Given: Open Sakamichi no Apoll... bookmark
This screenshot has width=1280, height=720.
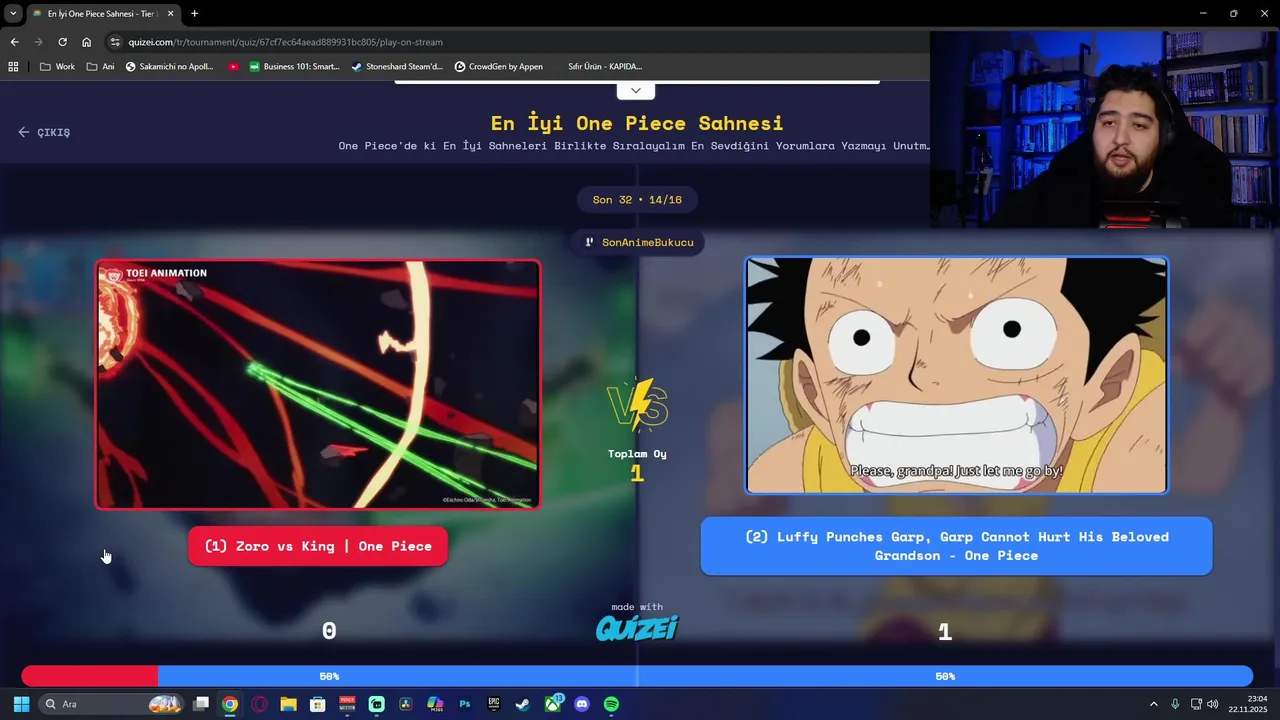Looking at the screenshot, I should pyautogui.click(x=169, y=67).
